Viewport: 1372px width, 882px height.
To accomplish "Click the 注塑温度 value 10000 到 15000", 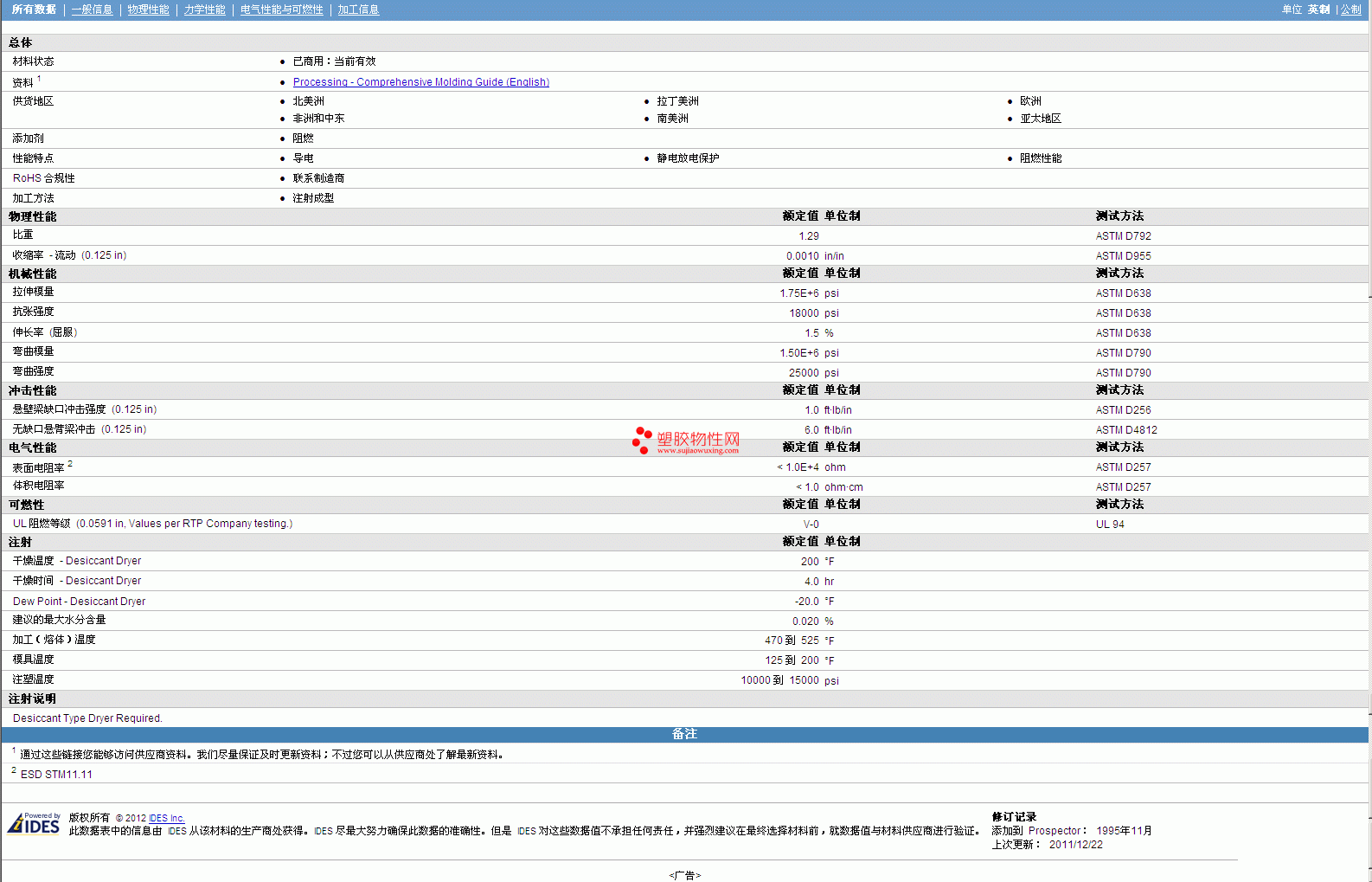I will click(x=779, y=680).
